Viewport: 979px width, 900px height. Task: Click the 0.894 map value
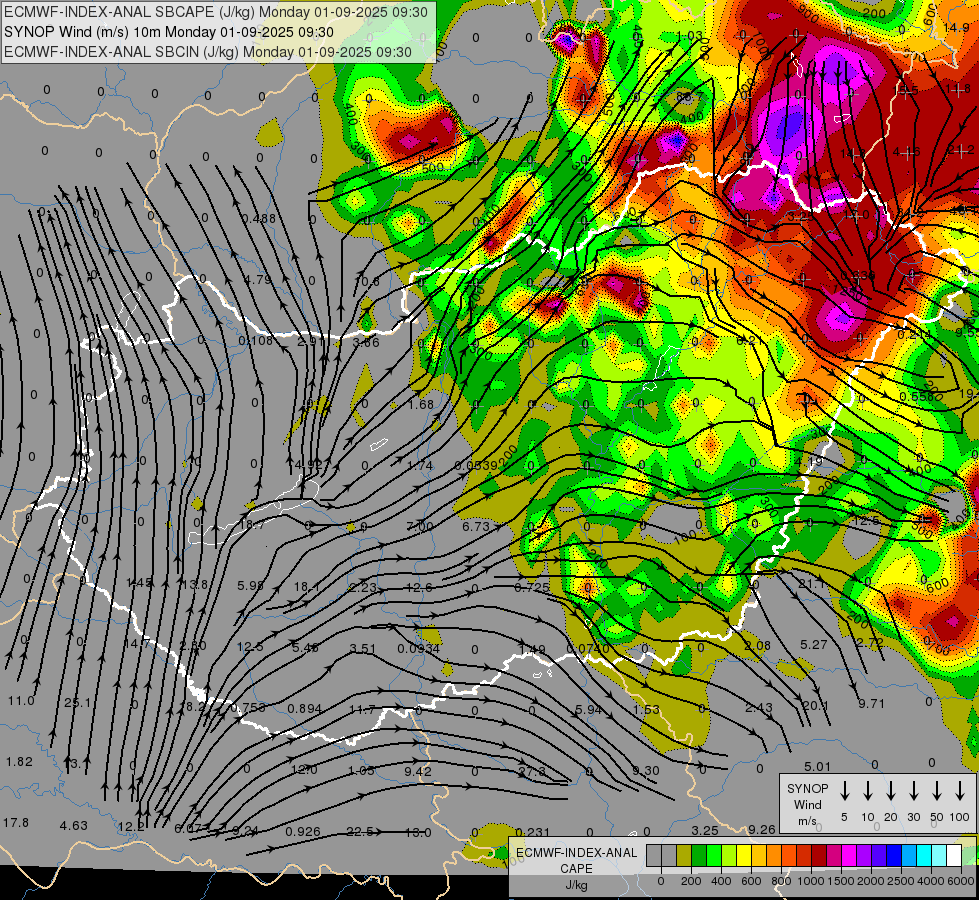click(305, 708)
